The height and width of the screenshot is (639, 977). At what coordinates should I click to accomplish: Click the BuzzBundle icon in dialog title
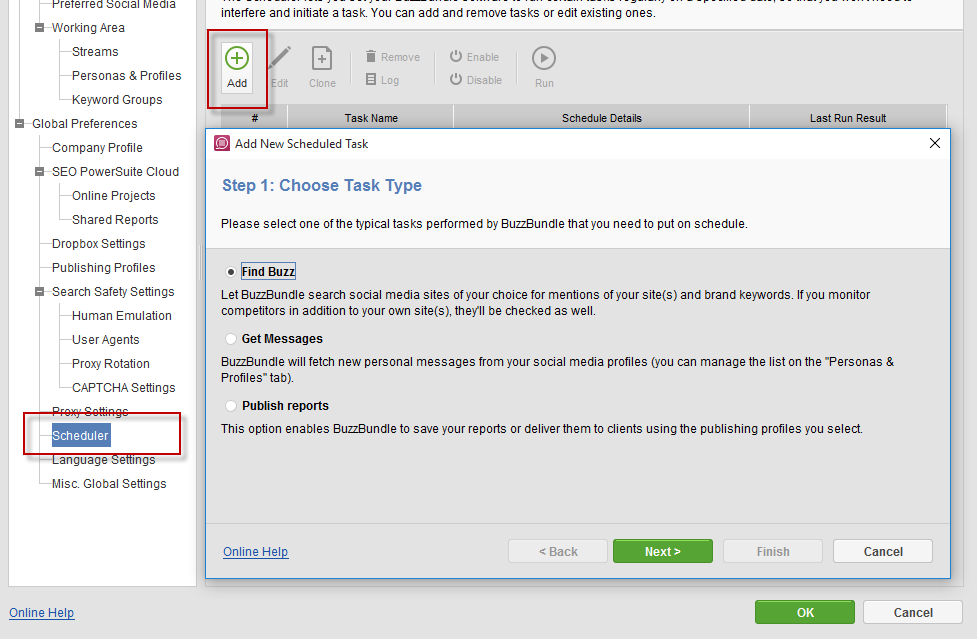point(222,143)
